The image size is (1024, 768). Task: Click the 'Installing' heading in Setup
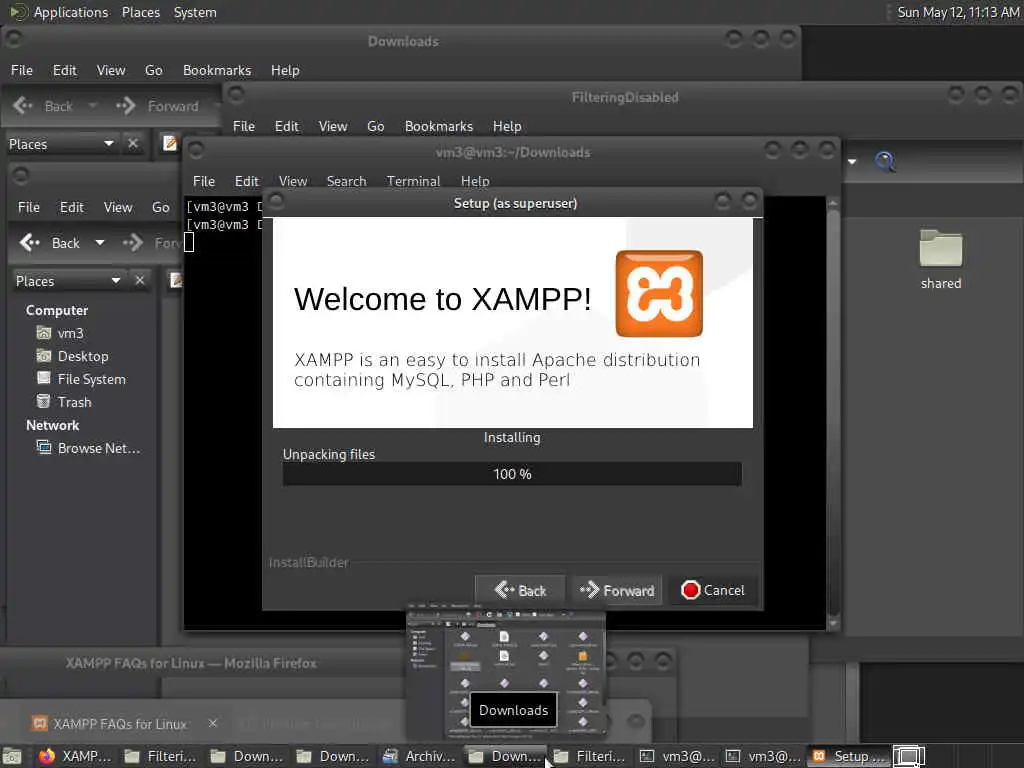coord(512,438)
